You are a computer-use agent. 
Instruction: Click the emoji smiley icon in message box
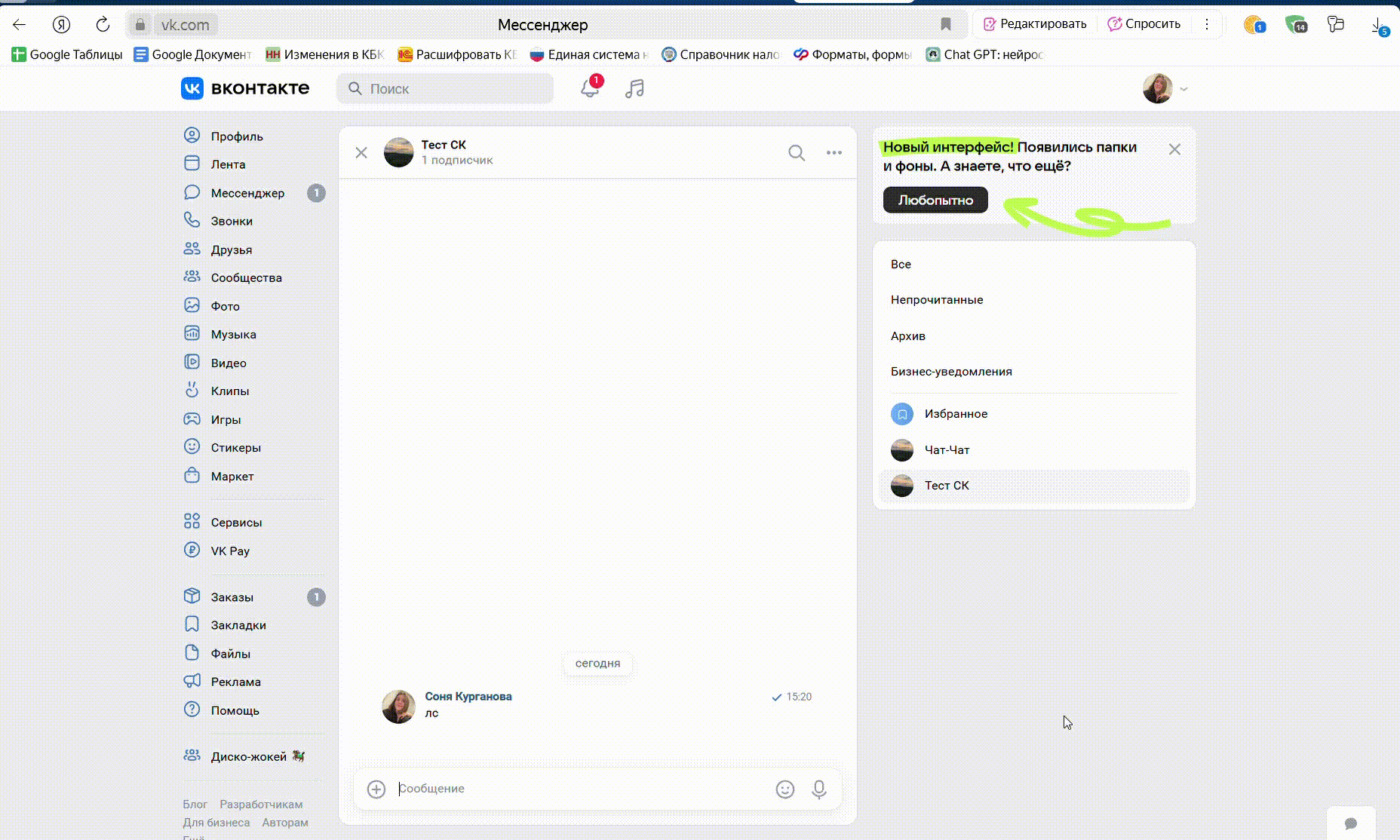pyautogui.click(x=784, y=789)
